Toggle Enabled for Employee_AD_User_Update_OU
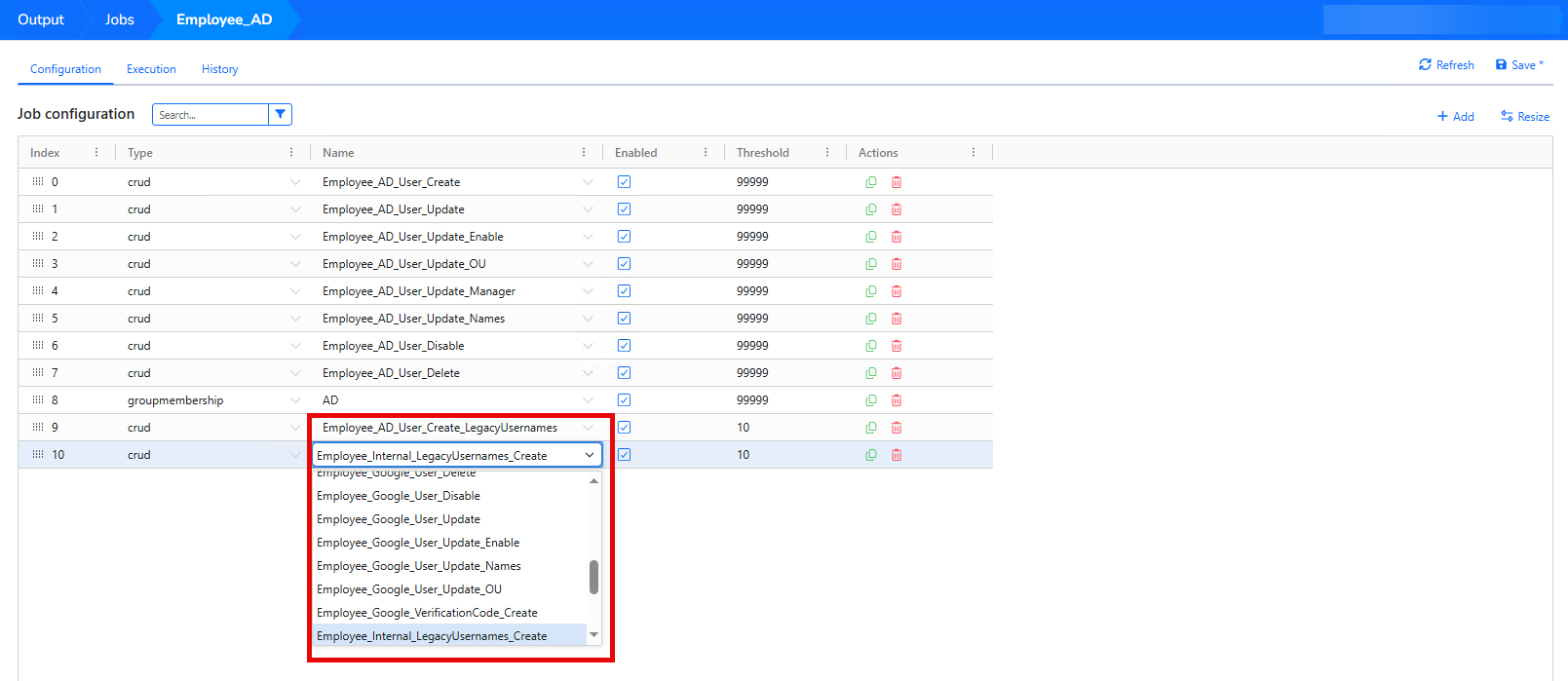Viewport: 1568px width, 681px height. tap(624, 264)
